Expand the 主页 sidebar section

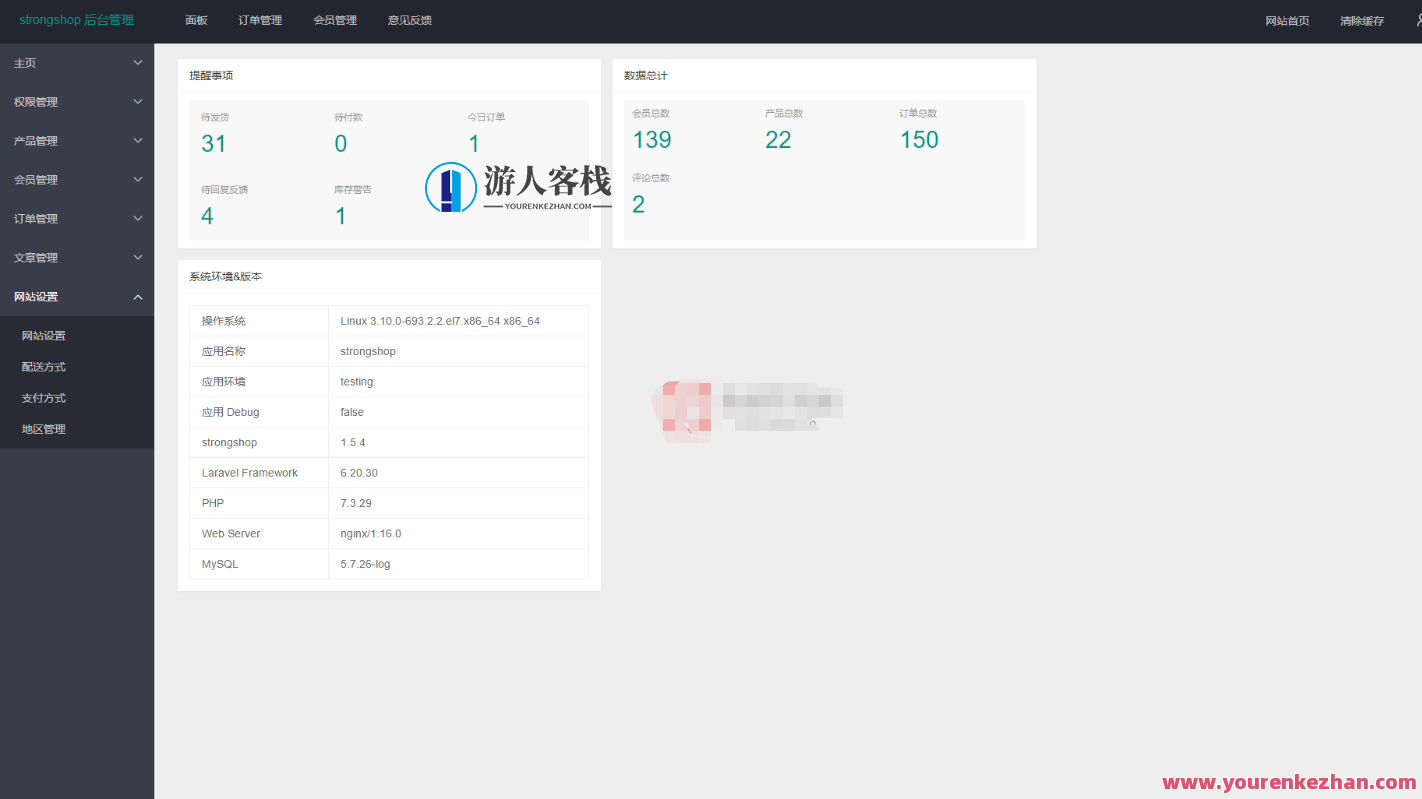click(77, 62)
